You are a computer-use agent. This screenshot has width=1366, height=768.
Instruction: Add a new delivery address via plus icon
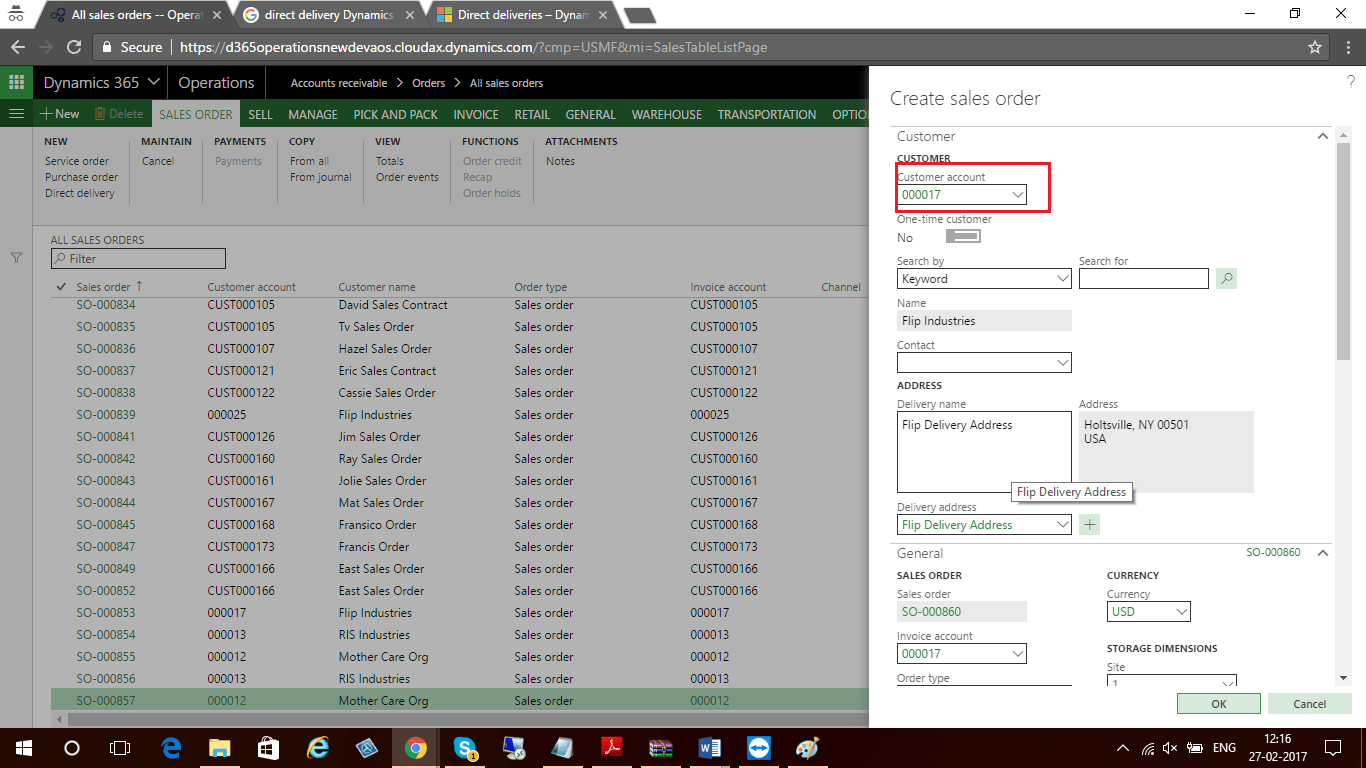[1089, 524]
